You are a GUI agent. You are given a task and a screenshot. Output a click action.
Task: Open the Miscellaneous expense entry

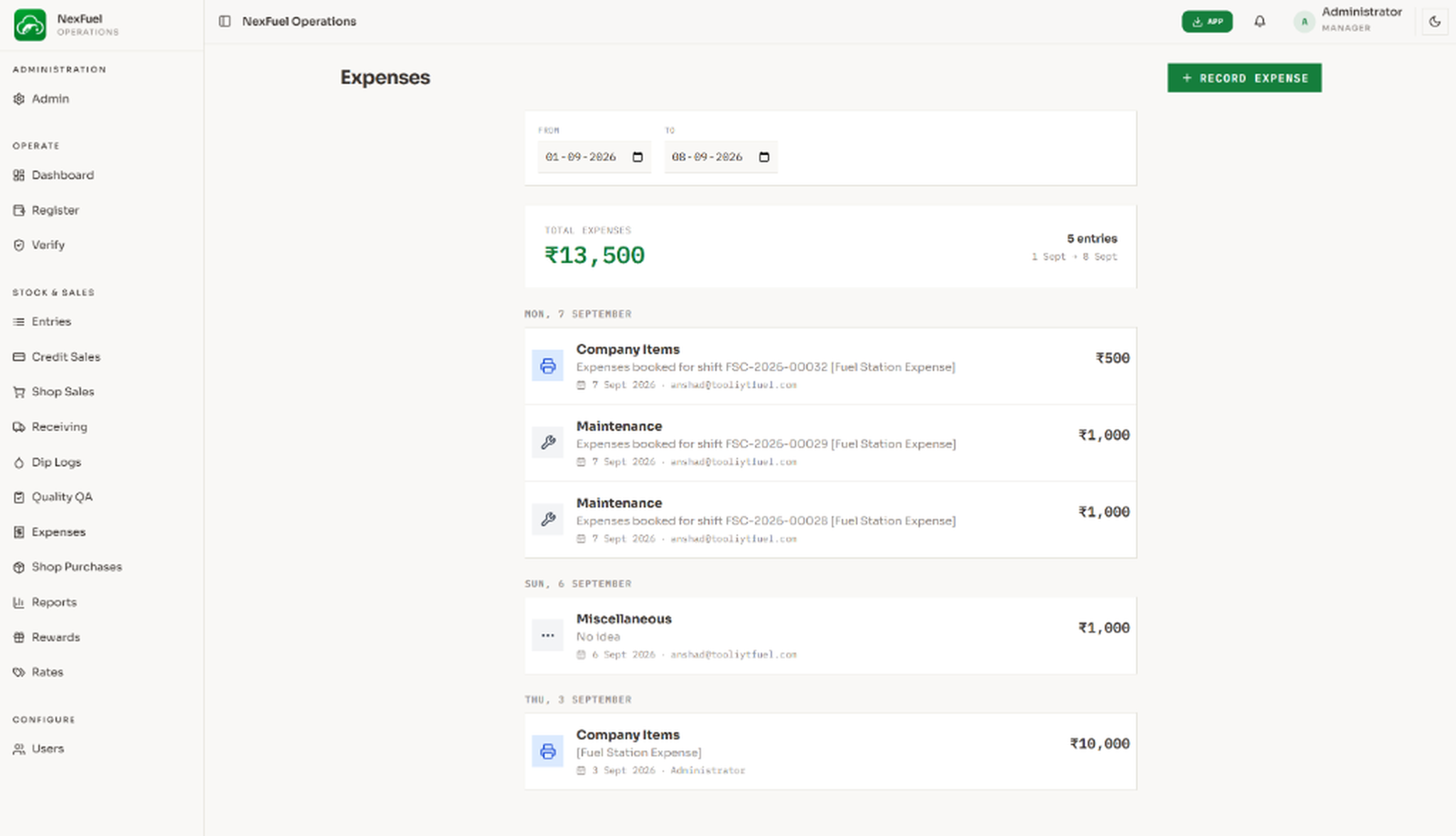(830, 636)
